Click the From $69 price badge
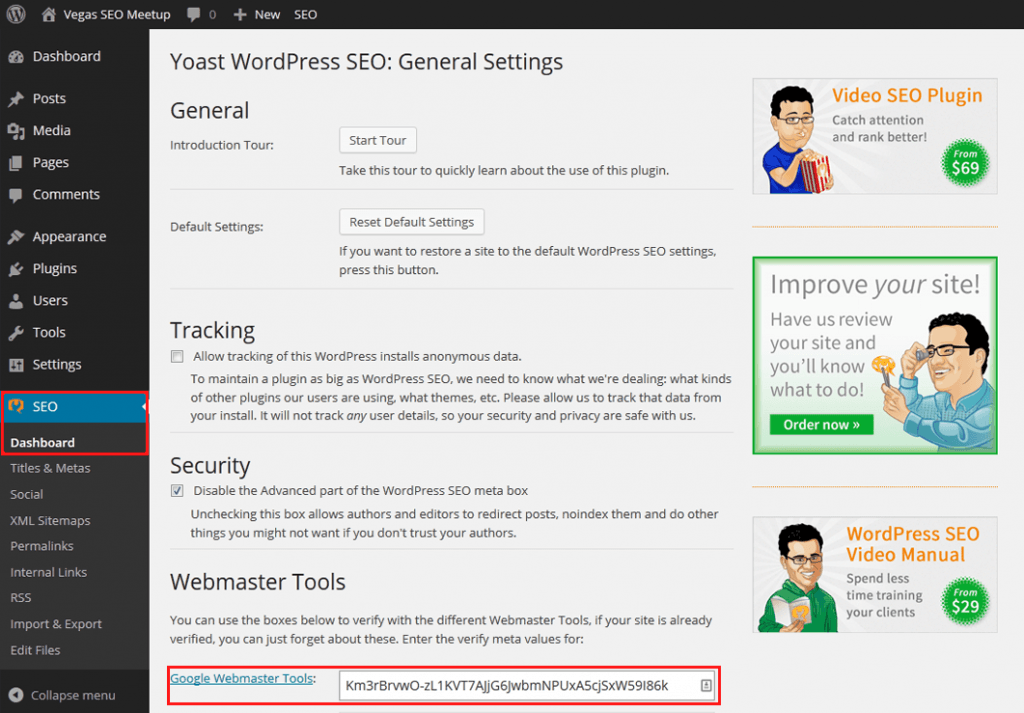This screenshot has width=1024, height=713. [x=965, y=163]
